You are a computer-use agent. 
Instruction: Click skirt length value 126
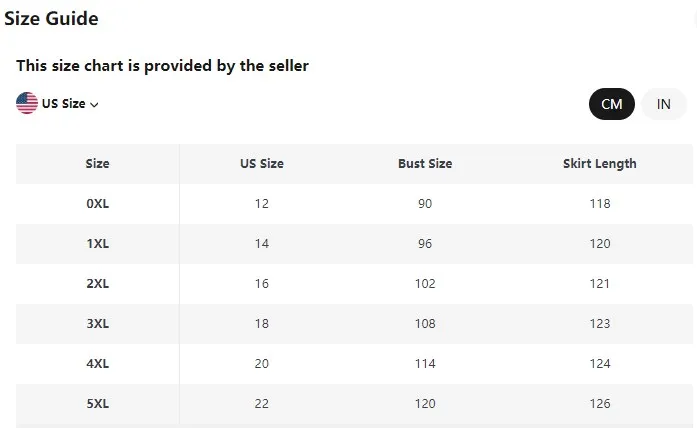tap(599, 404)
